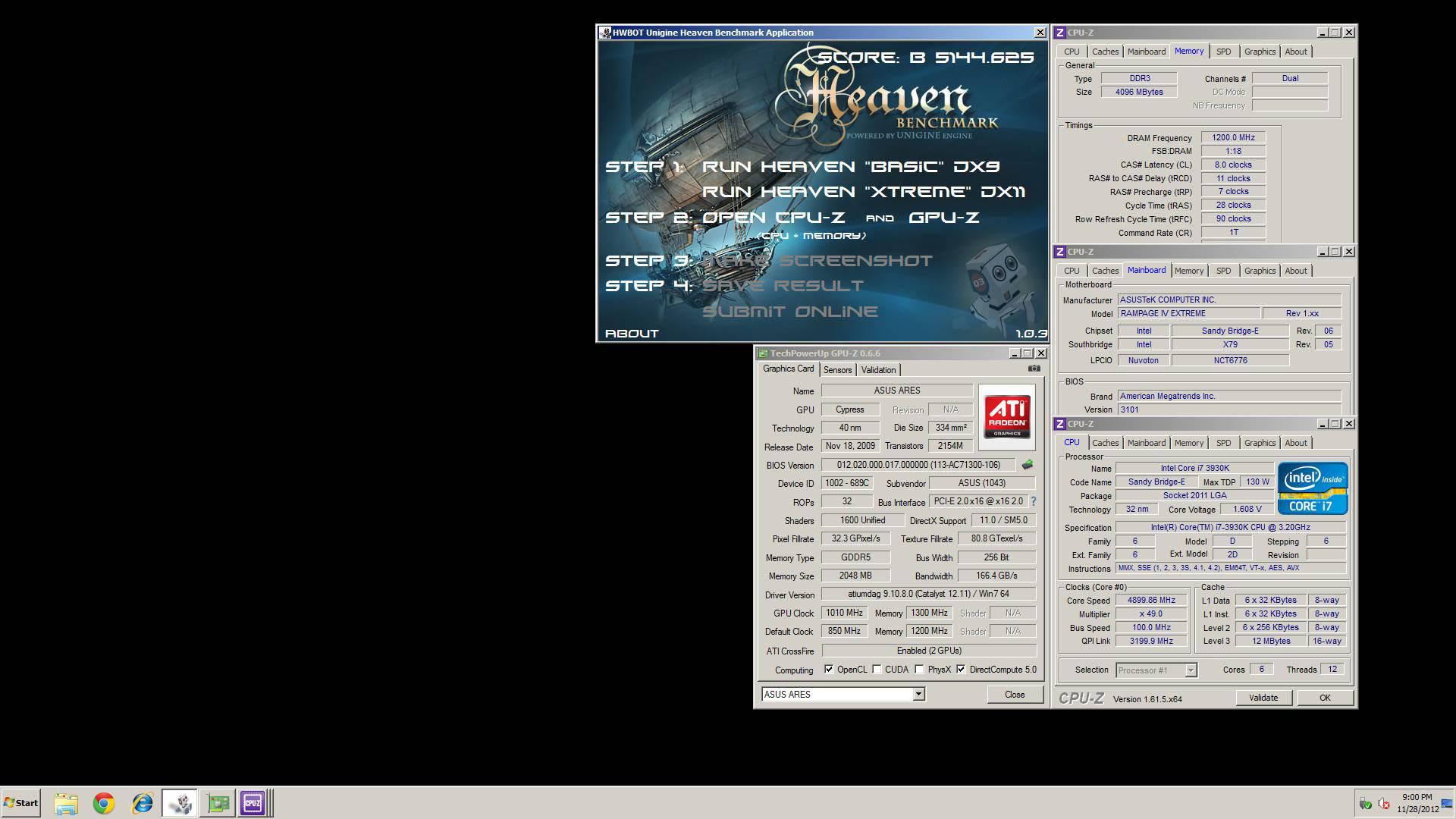Click the DRAM Frequency value 1200.0 MHz
1456x819 pixels.
[1233, 138]
